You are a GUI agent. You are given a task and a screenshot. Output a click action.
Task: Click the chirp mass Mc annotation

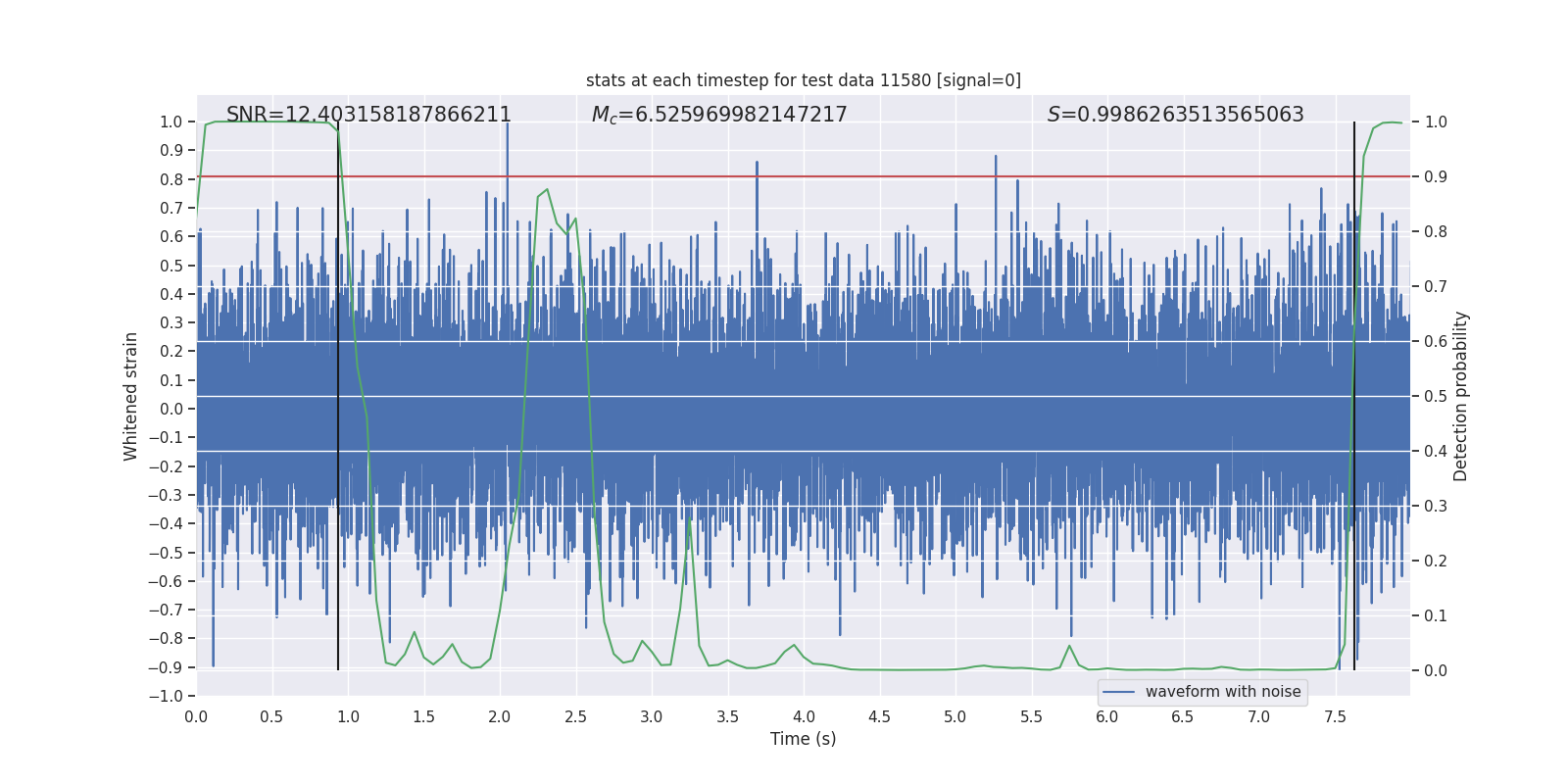719,115
